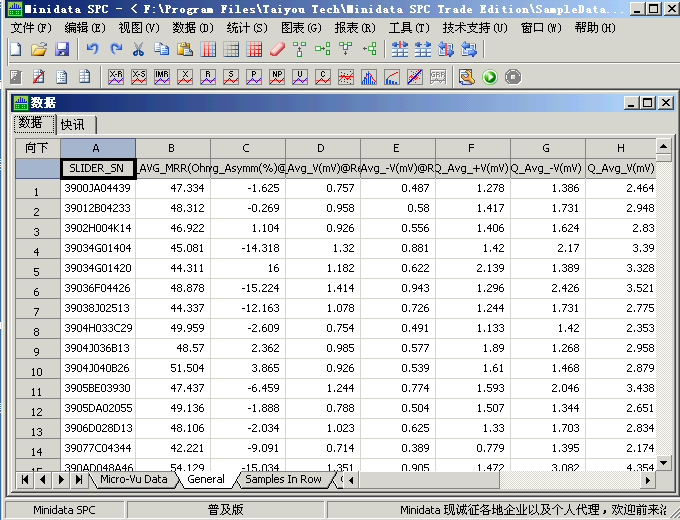Image resolution: width=680 pixels, height=520 pixels.
Task: Open the 帮助(H) menu
Action: pos(595,28)
